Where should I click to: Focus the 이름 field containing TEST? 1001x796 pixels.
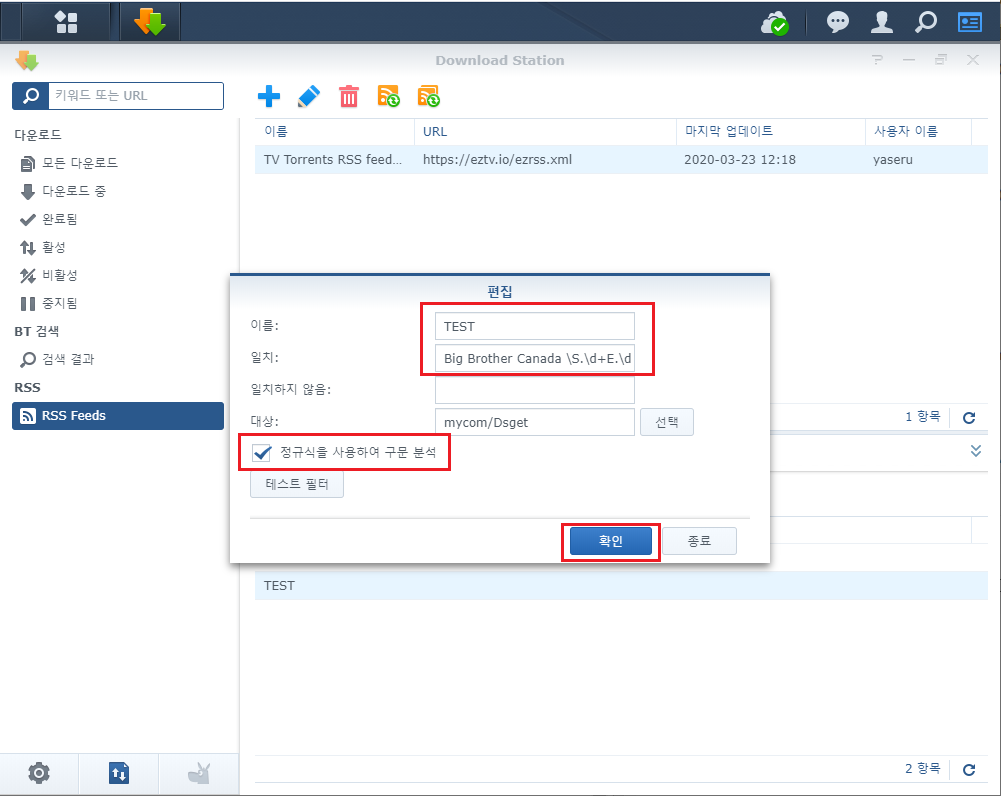535,326
